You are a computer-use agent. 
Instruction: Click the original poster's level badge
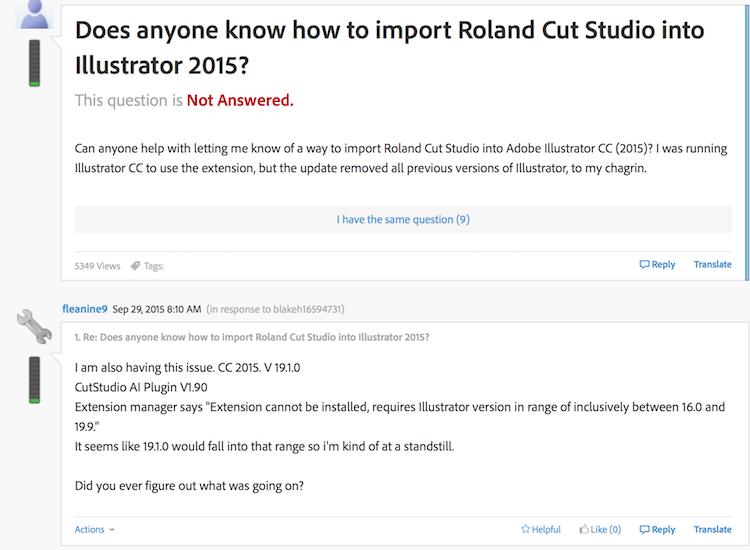[34, 63]
